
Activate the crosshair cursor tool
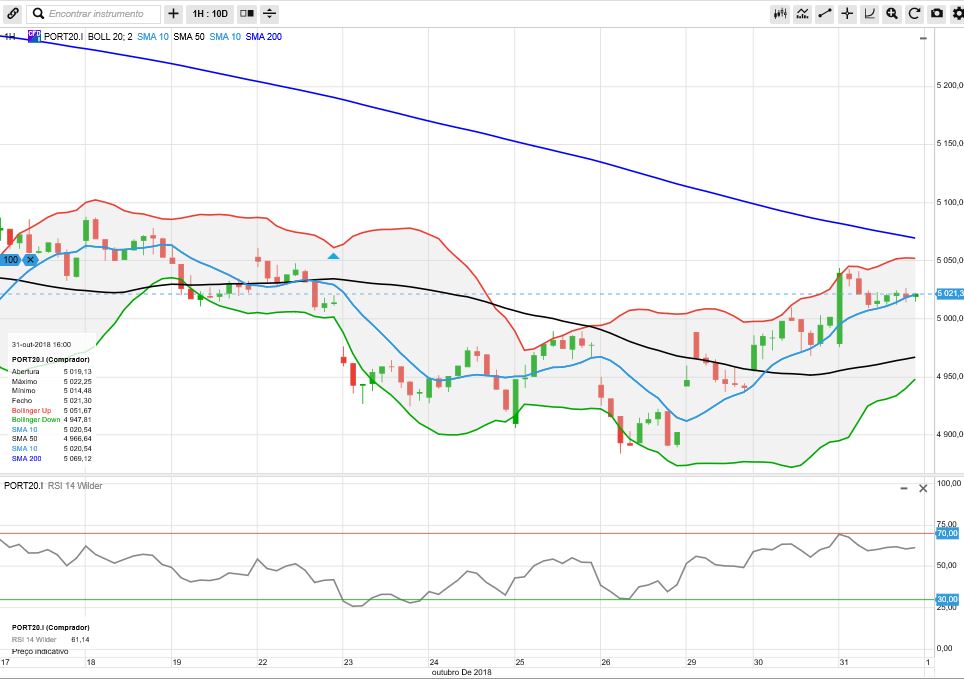pyautogui.click(x=847, y=14)
